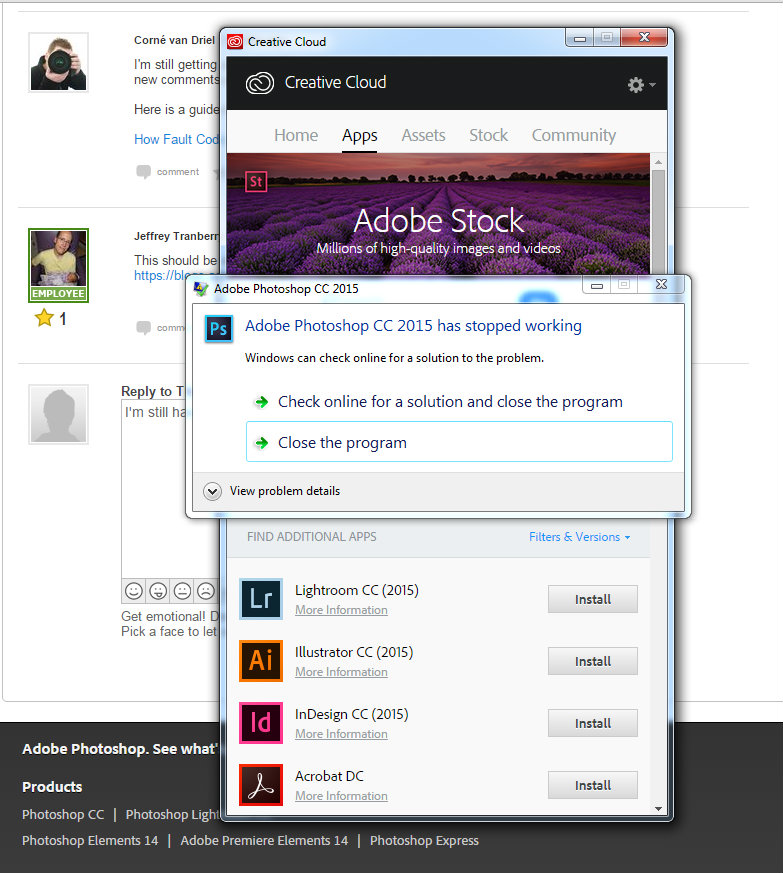Expand View problem details chevron
The height and width of the screenshot is (873, 783).
(x=212, y=491)
